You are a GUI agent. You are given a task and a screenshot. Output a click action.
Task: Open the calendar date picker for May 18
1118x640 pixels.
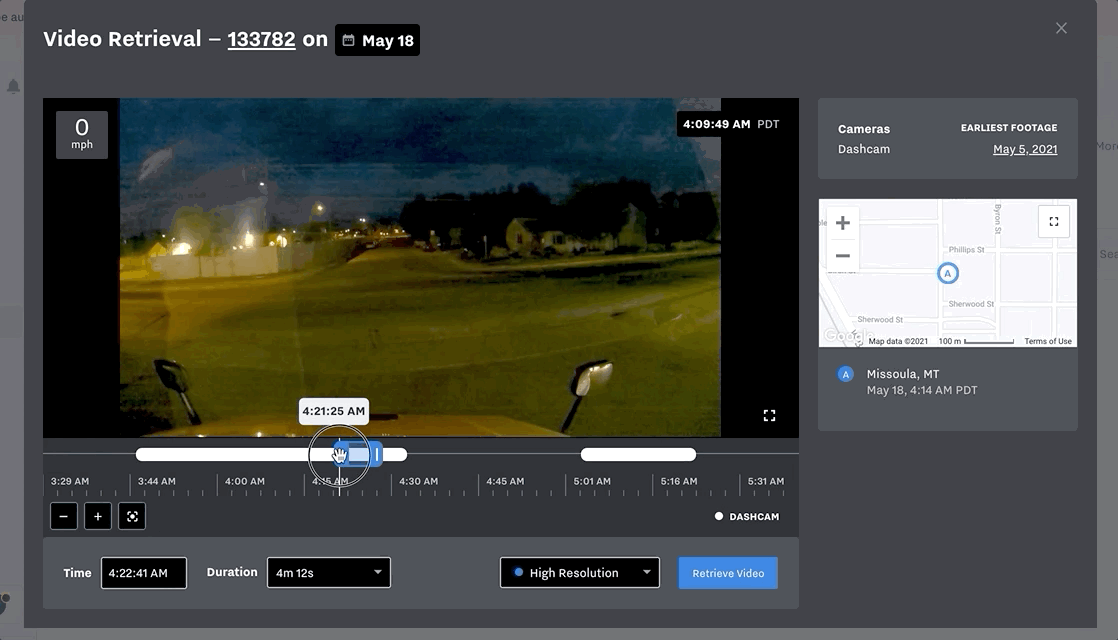(x=377, y=40)
